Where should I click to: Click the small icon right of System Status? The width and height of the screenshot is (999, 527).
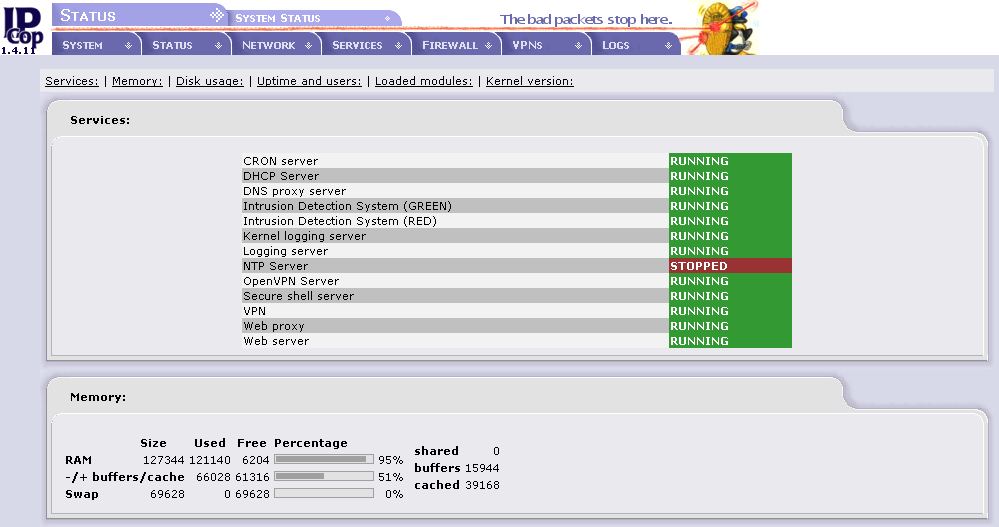[x=388, y=18]
